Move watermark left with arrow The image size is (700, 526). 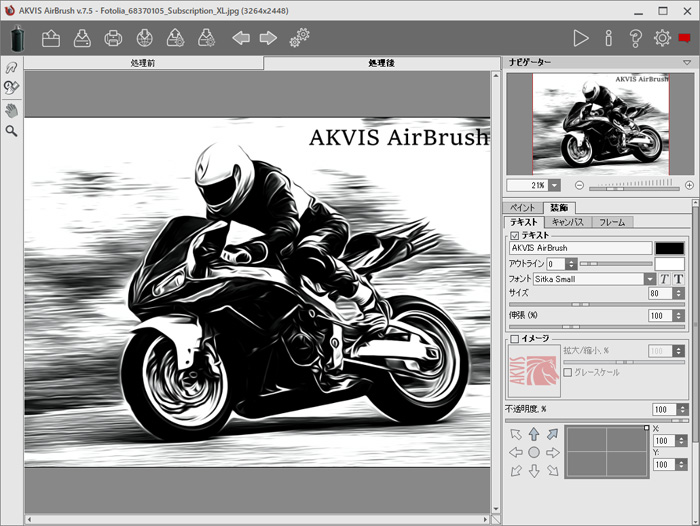(516, 452)
